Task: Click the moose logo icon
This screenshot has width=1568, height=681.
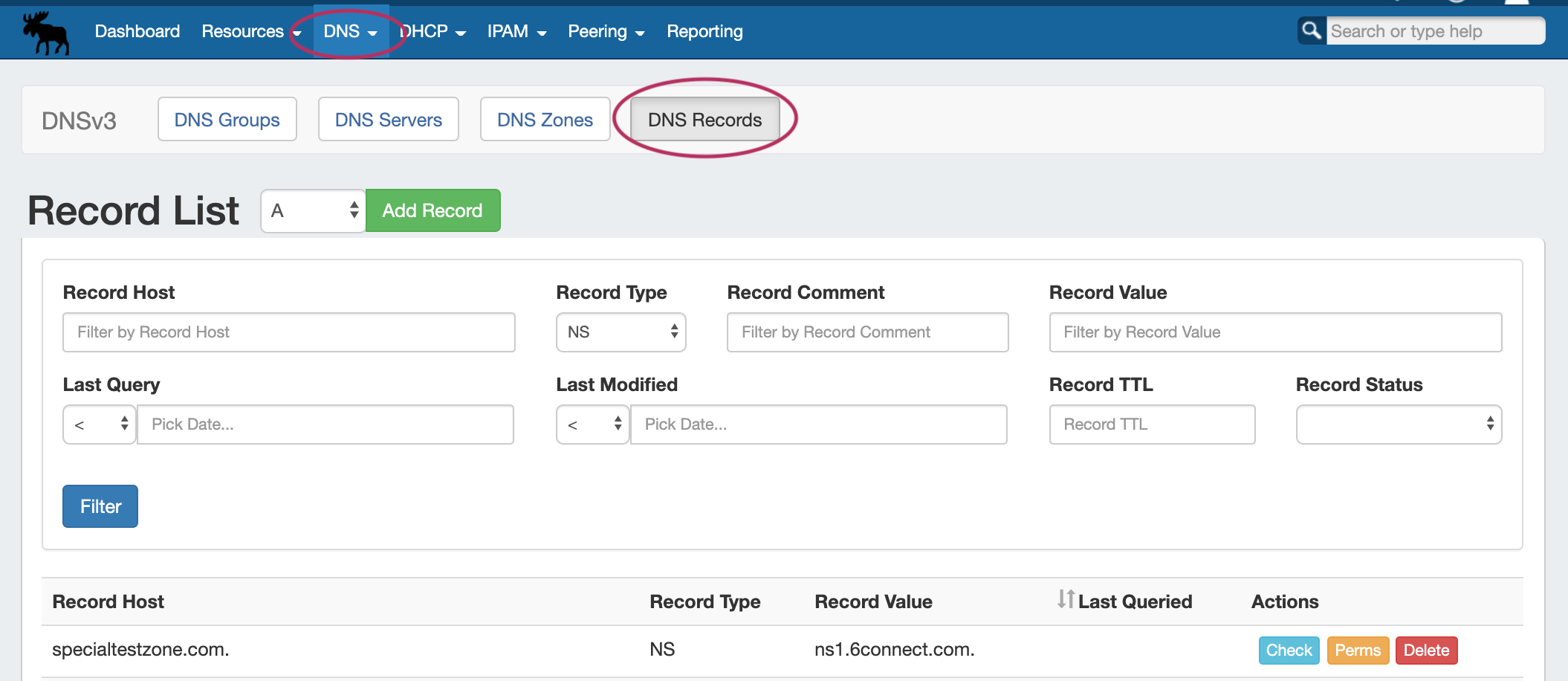Action: tap(46, 33)
